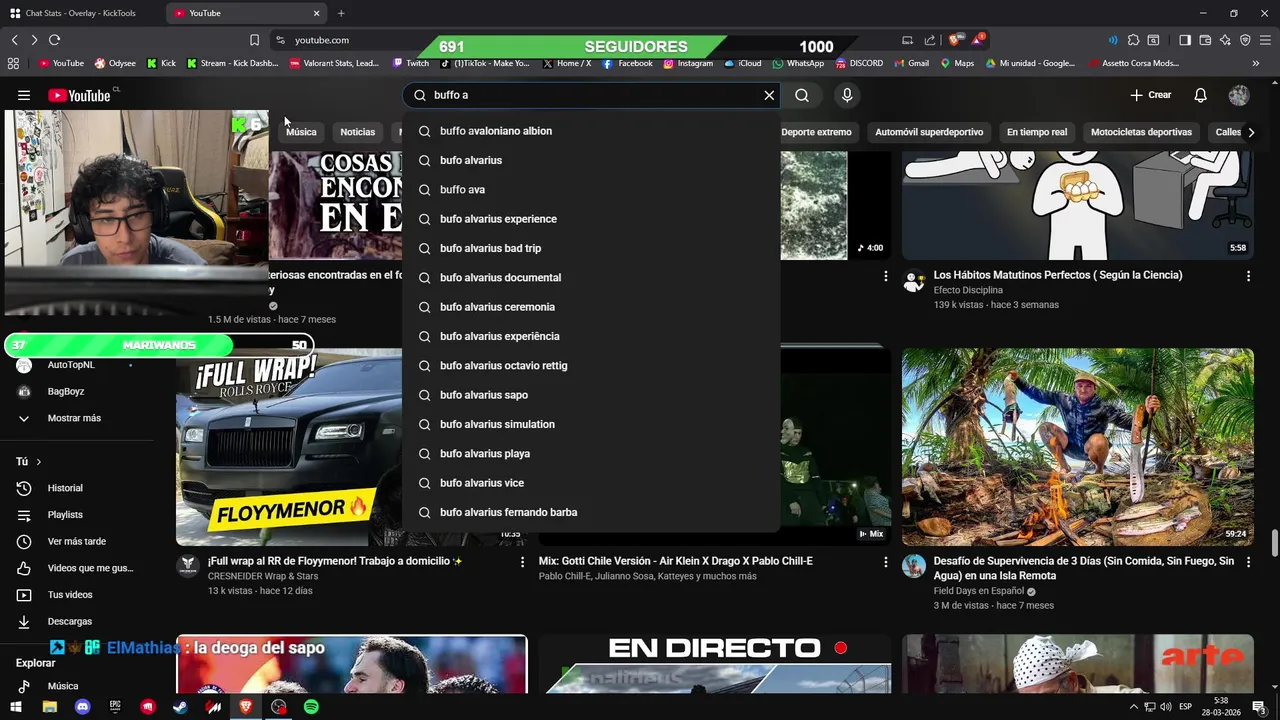Screen dimensions: 1280x720
Task: Open Discord from the taskbar
Action: click(82, 707)
